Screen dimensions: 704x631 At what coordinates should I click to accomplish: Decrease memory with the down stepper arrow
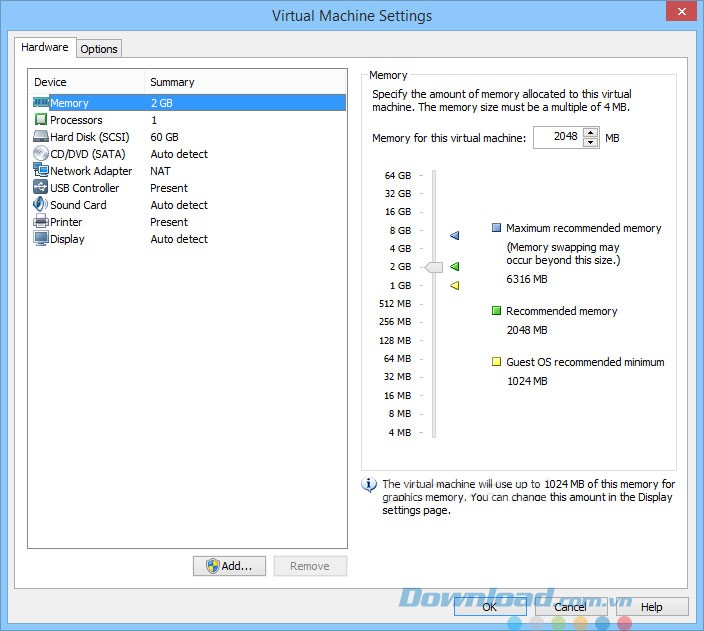tap(591, 142)
